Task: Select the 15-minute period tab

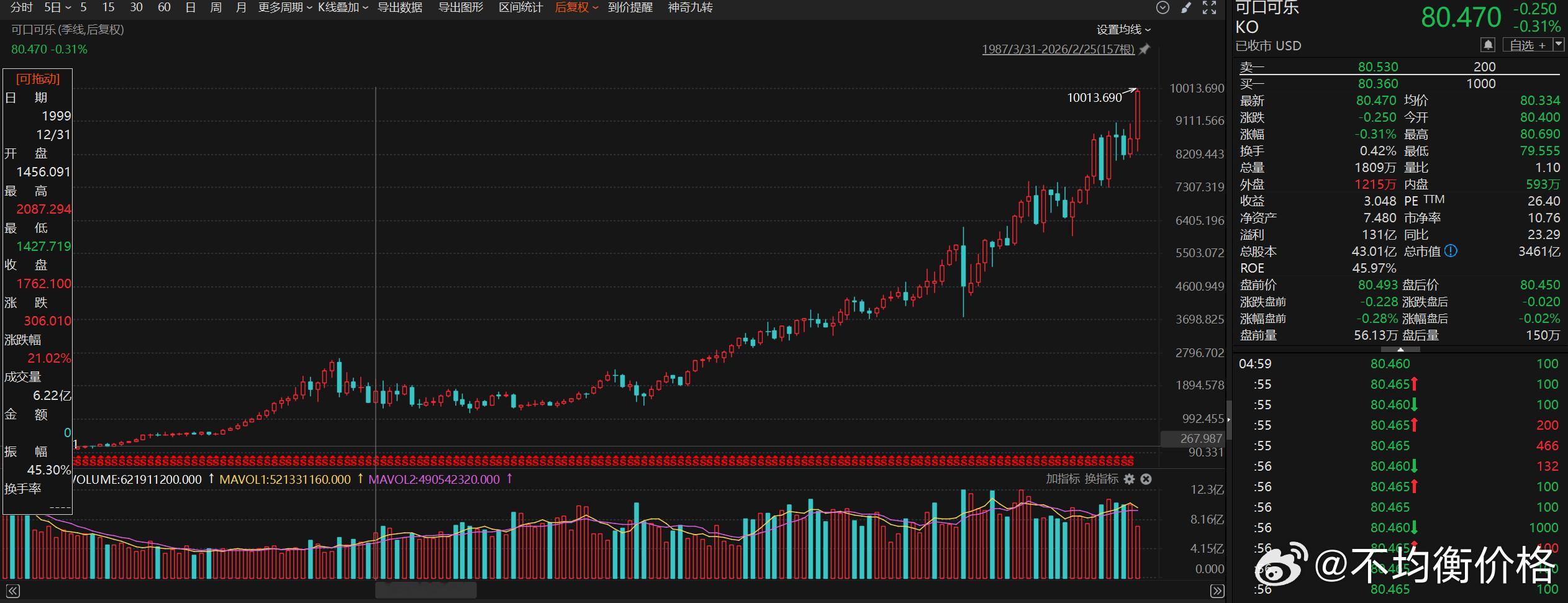Action: point(109,7)
